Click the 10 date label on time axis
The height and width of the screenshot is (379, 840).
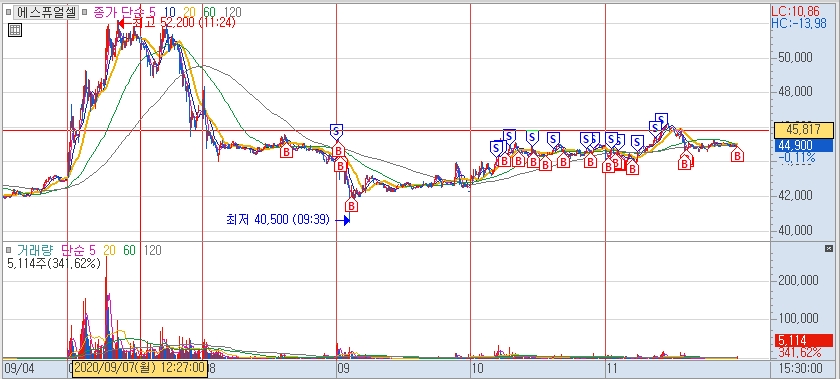(477, 368)
